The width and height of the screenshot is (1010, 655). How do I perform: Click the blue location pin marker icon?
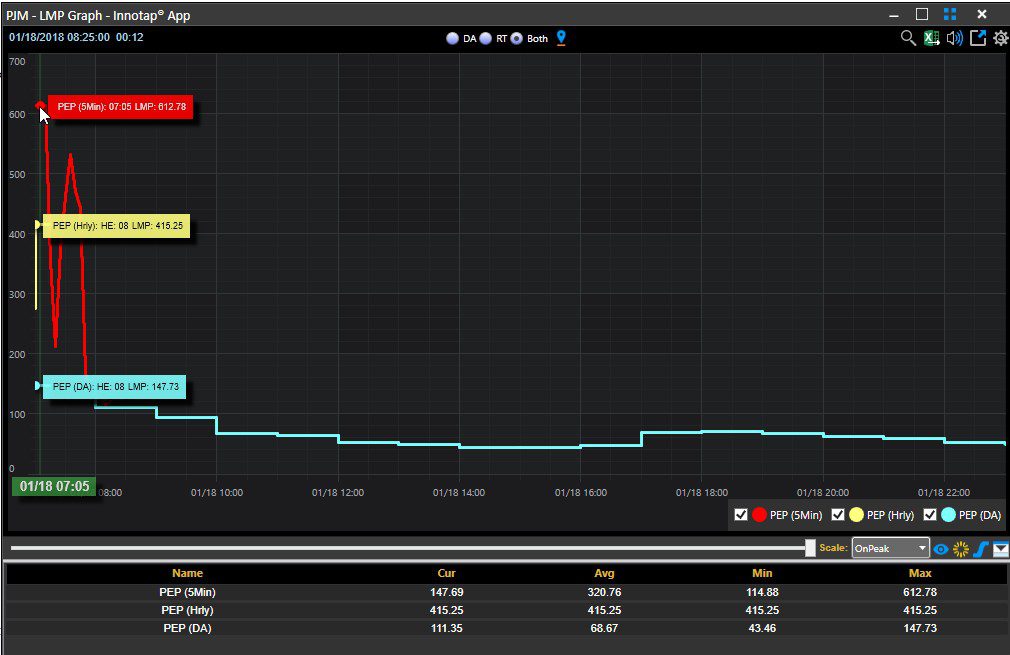tap(561, 38)
